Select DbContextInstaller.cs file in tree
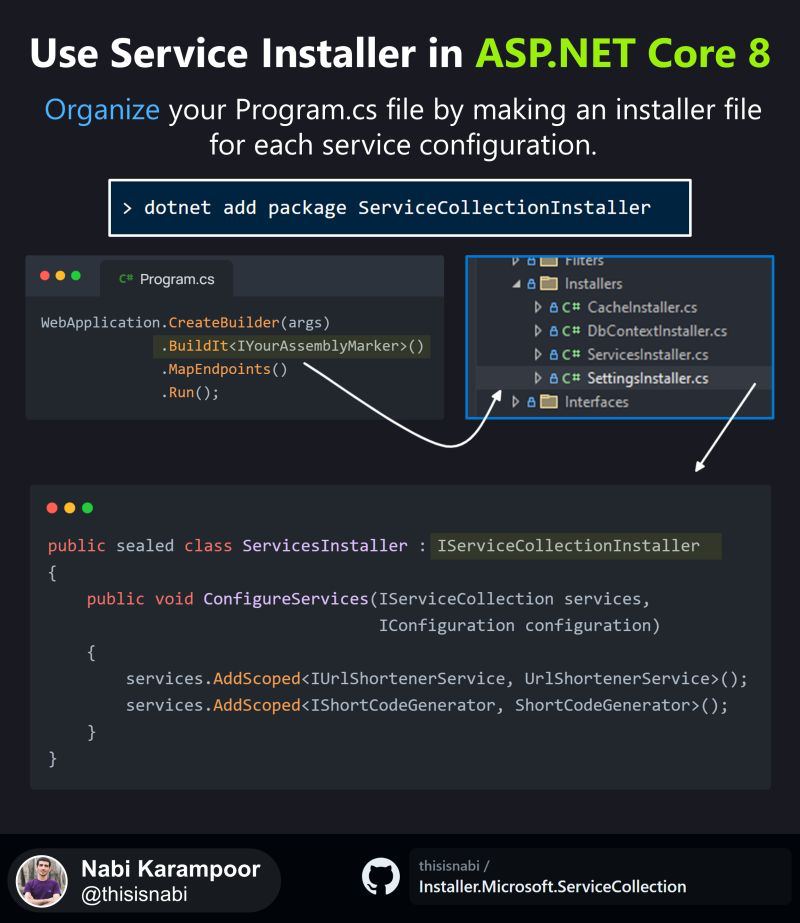Screen dimensions: 800x923 (657, 331)
